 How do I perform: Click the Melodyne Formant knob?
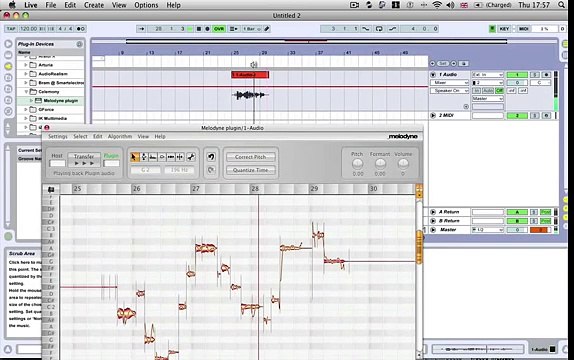380,164
